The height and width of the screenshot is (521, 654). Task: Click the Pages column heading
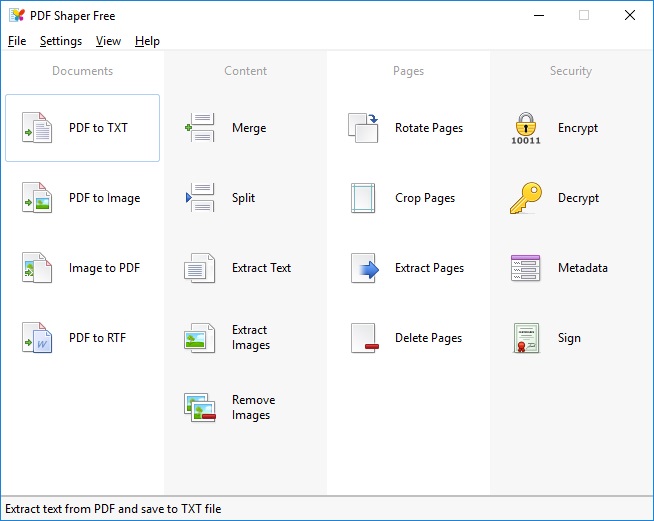pos(408,71)
